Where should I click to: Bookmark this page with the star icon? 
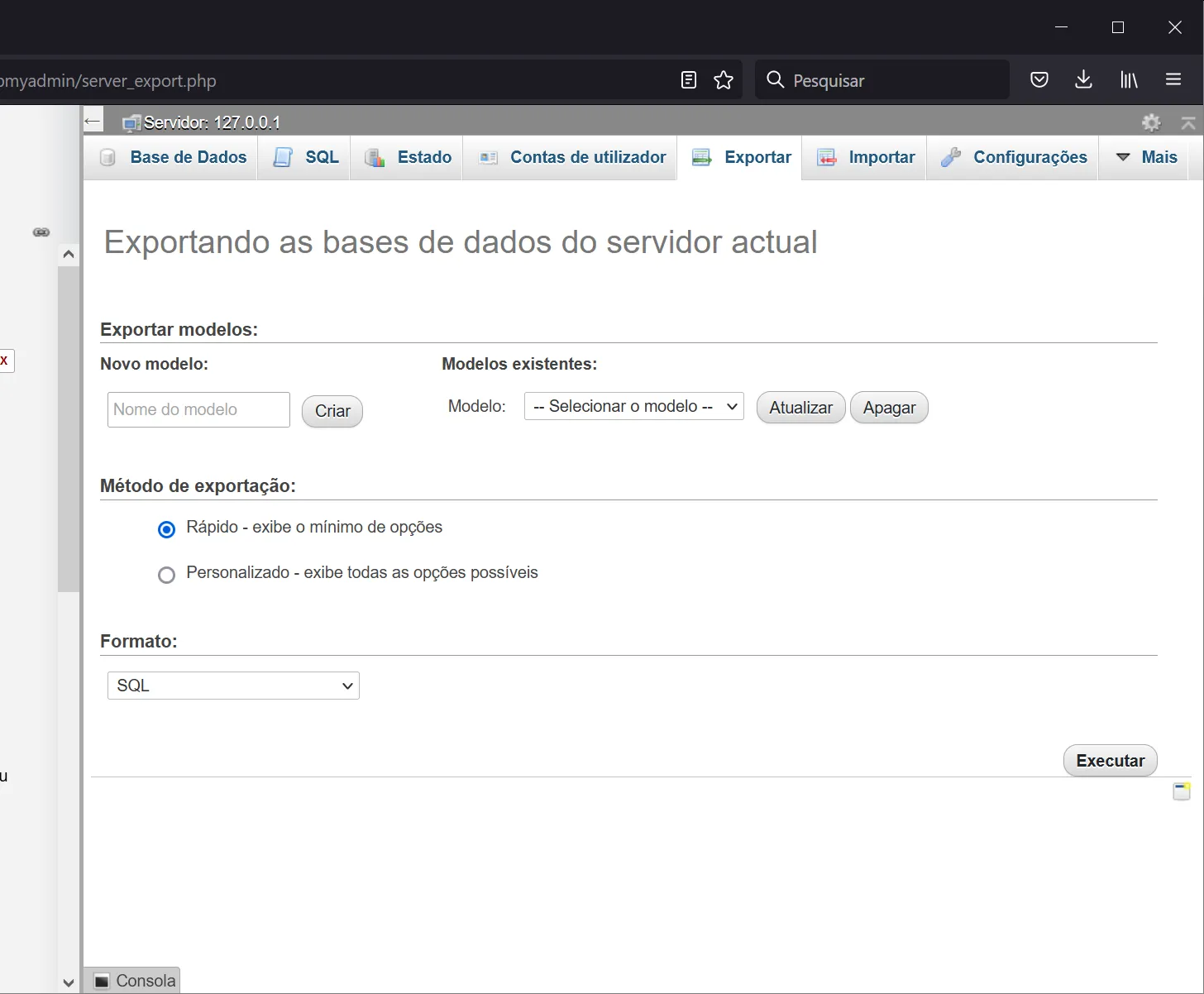[724, 80]
